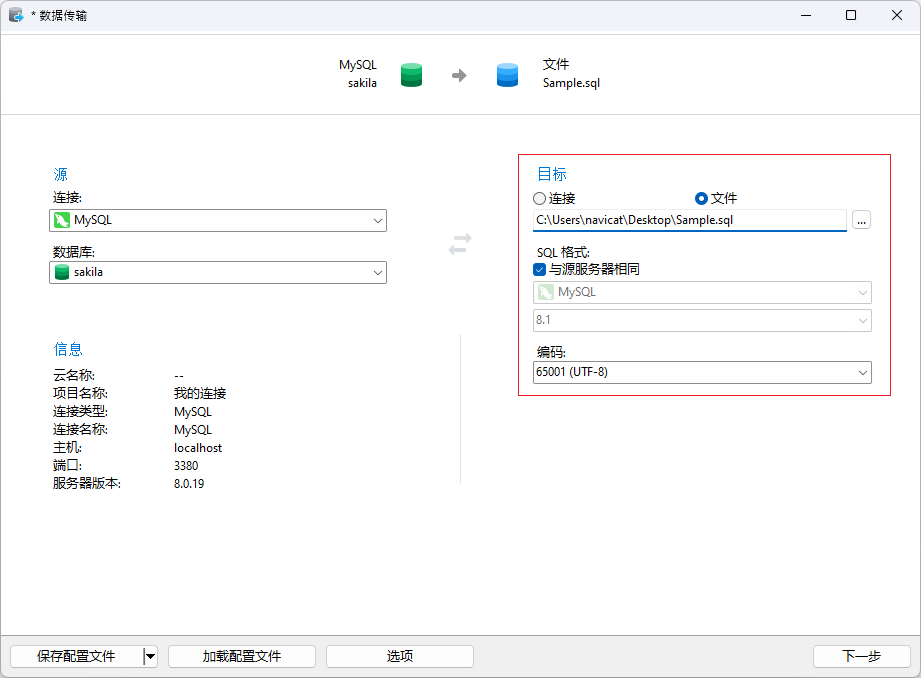921x678 pixels.
Task: Toggle the 与源服务器相同 checkbox
Action: (x=539, y=270)
